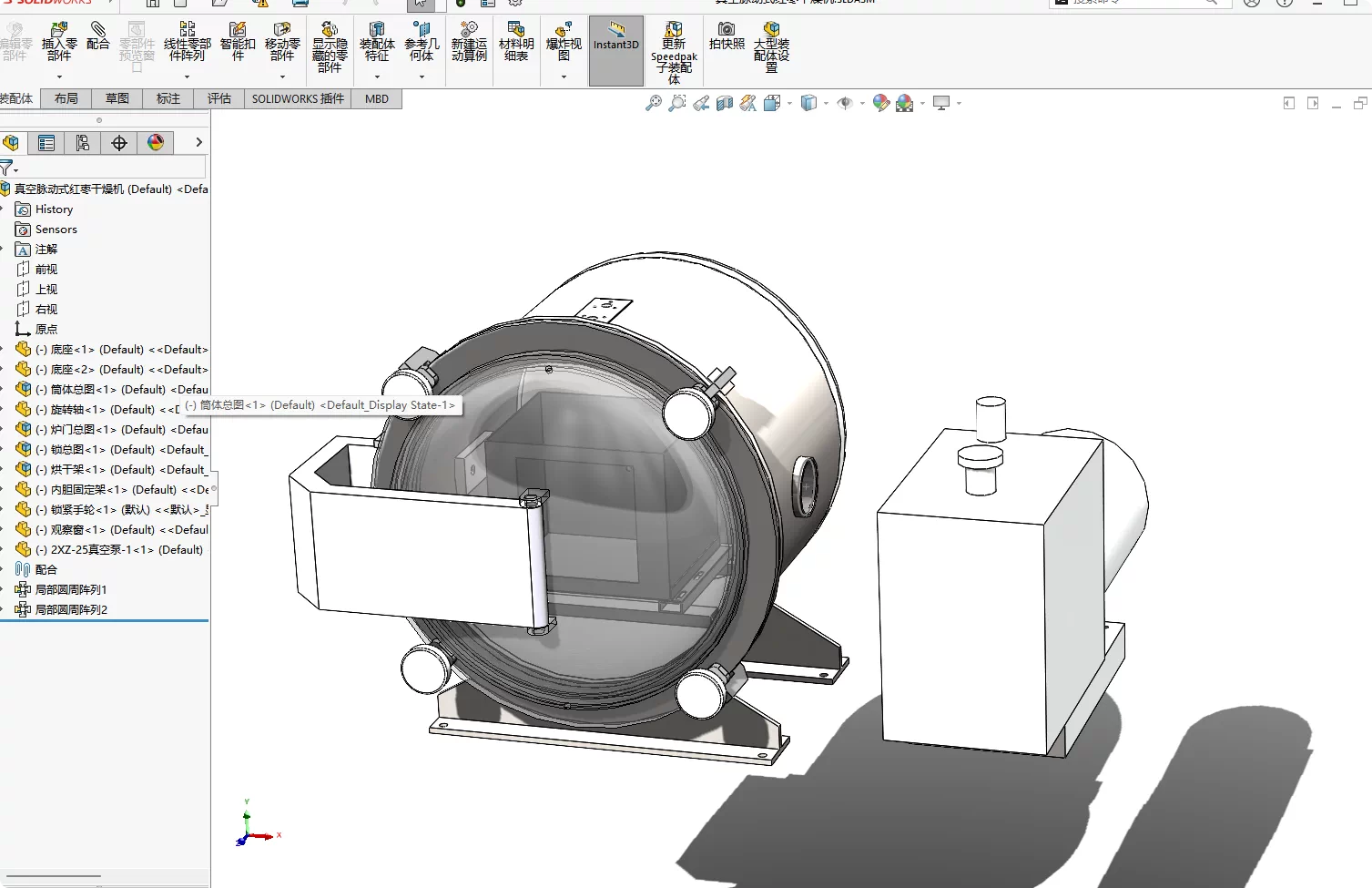Select the History folder in tree

[x=45, y=209]
